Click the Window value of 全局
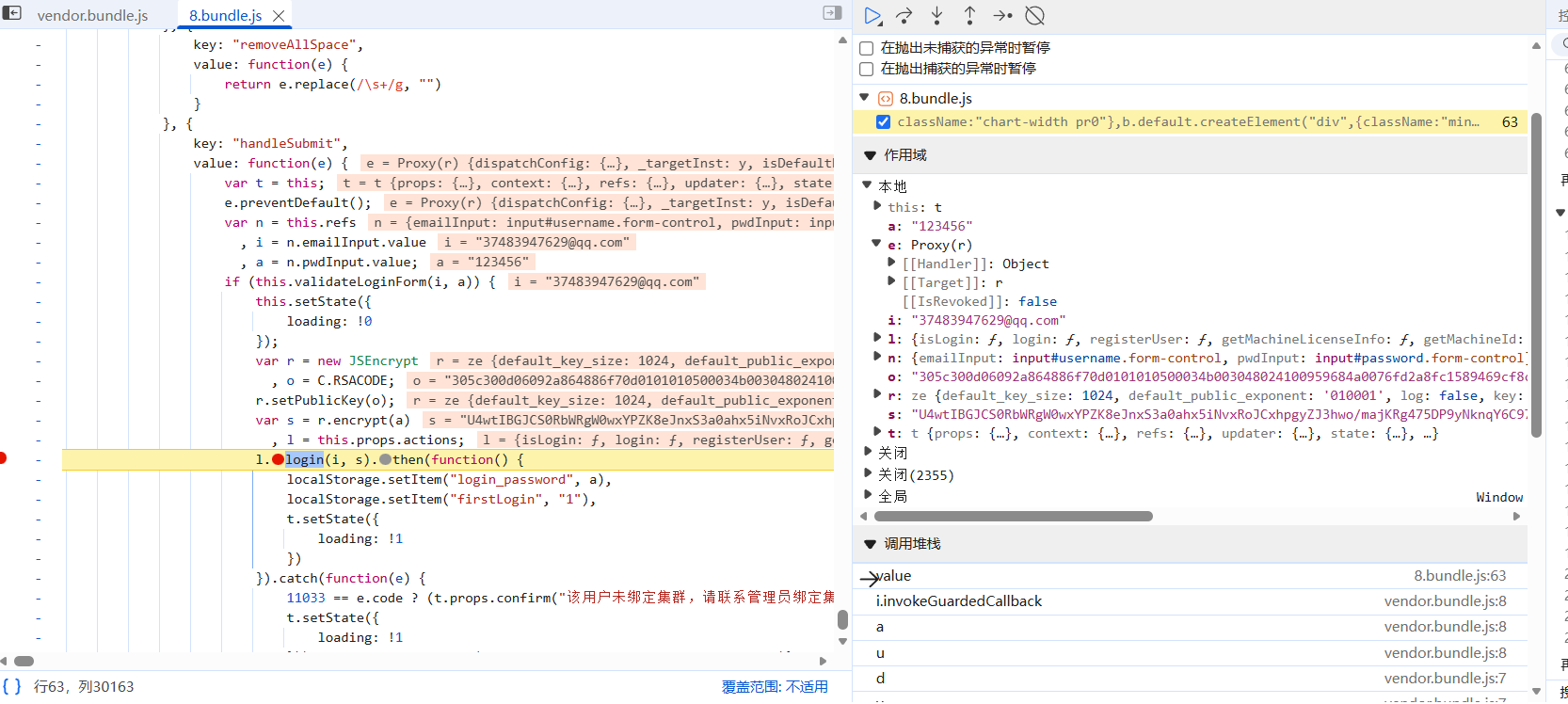This screenshot has height=704, width=1568. click(1499, 497)
